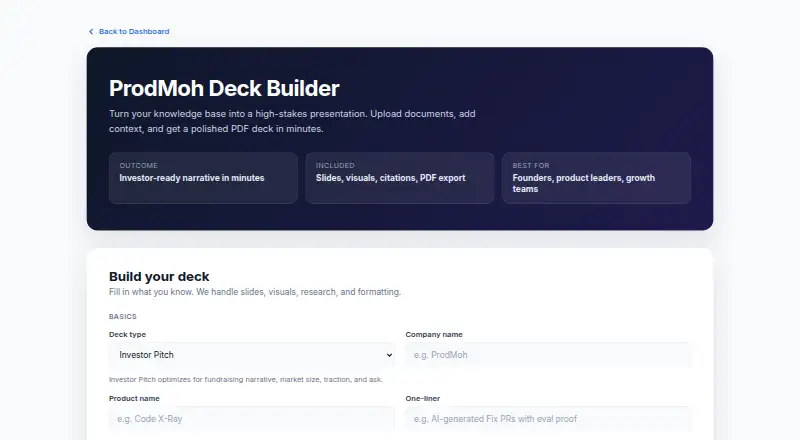Screen dimensions: 800x440
Task: Click the Company name input field
Action: point(548,355)
